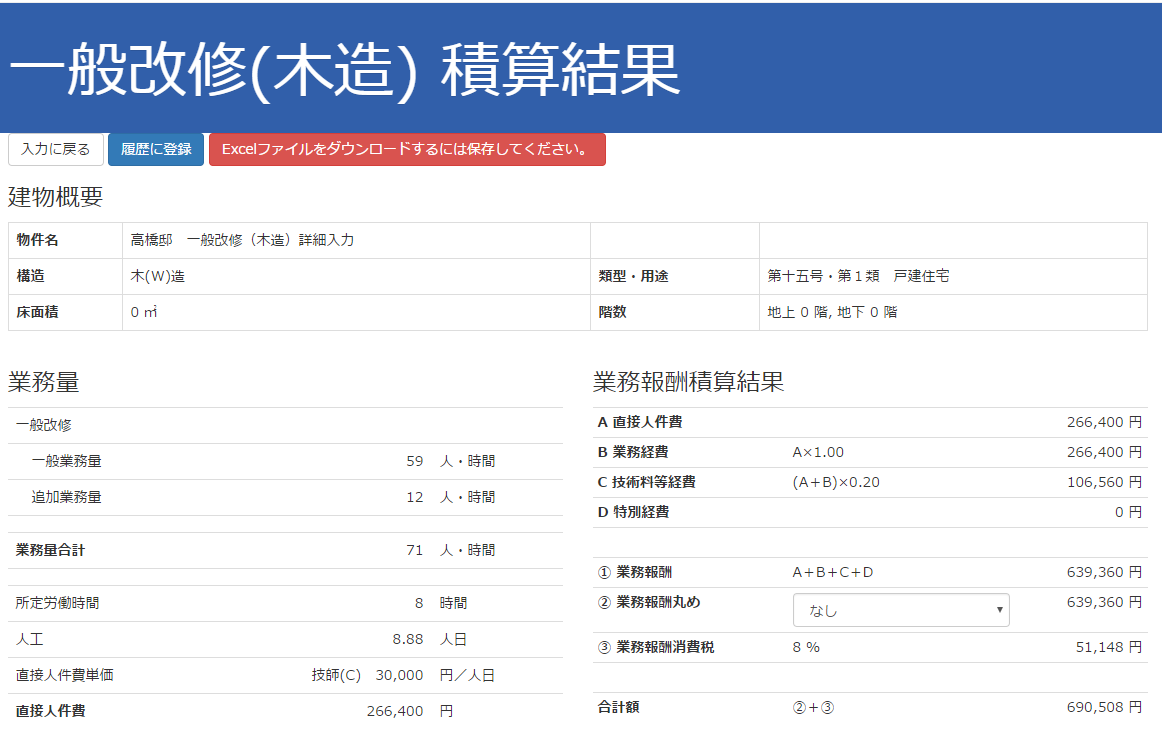Select the C 技術料等経費 row label
The width and height of the screenshot is (1162, 749).
[647, 482]
